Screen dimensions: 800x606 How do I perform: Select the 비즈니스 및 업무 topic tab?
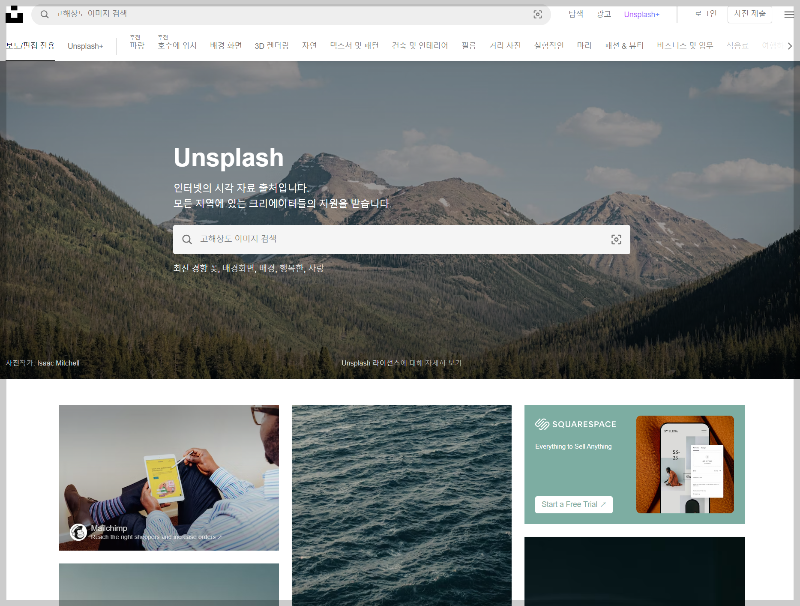coord(685,45)
